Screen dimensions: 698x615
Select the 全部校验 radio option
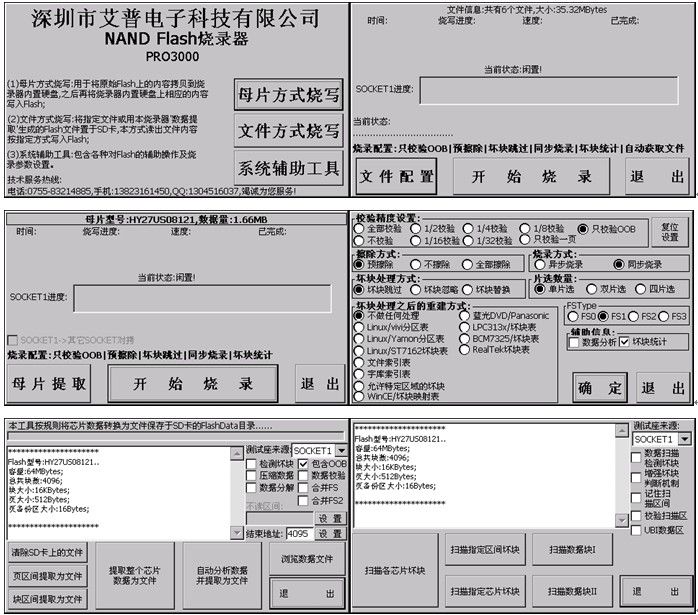[x=359, y=229]
